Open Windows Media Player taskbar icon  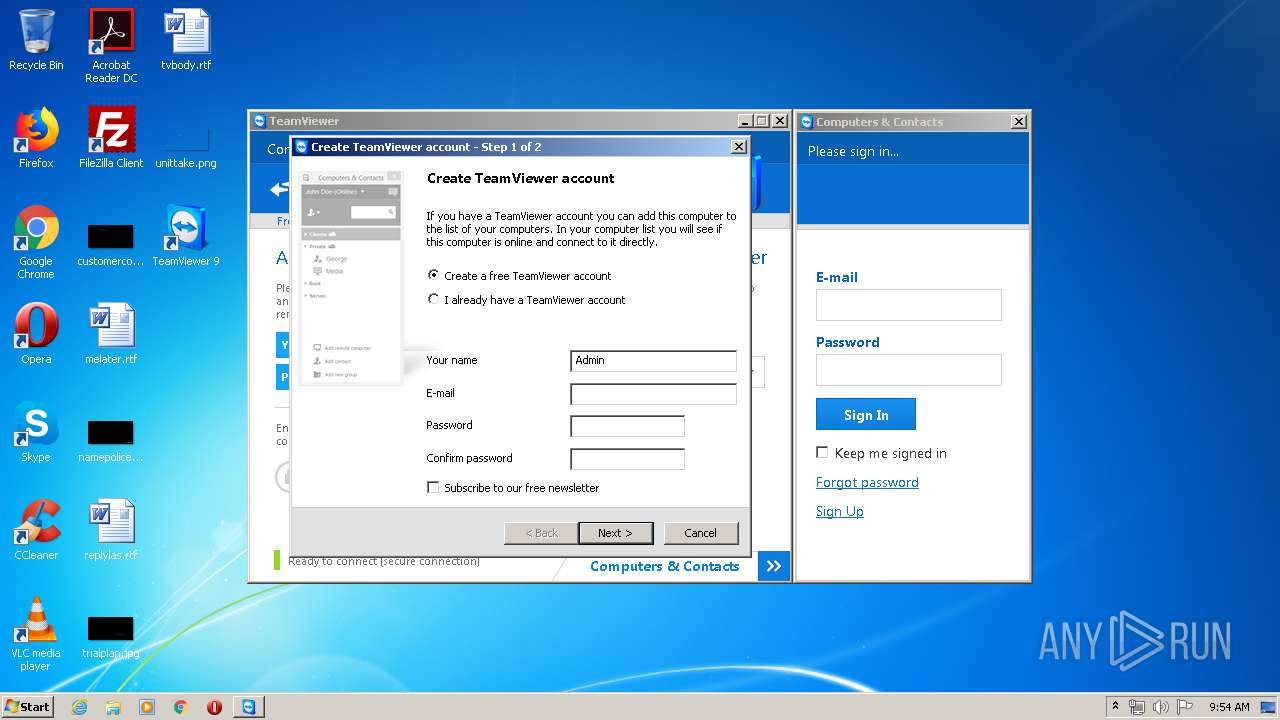[x=147, y=707]
